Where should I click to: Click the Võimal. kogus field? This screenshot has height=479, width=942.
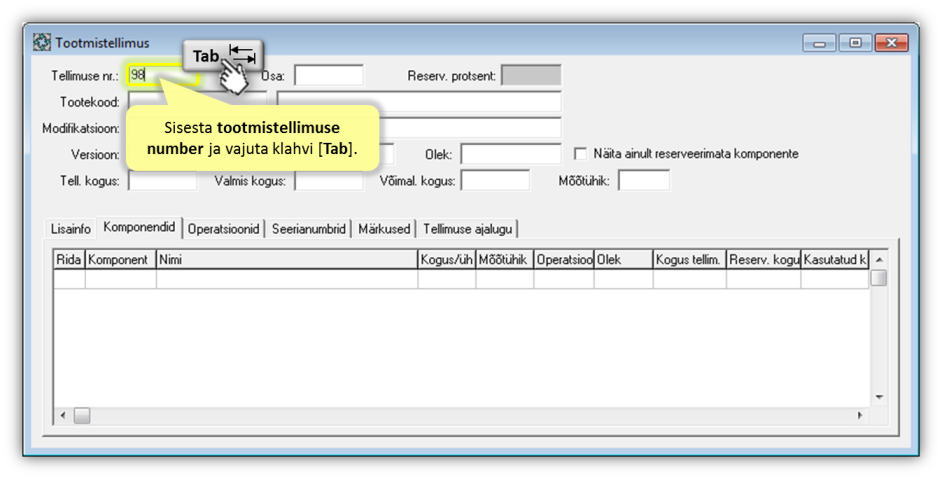(x=495, y=180)
